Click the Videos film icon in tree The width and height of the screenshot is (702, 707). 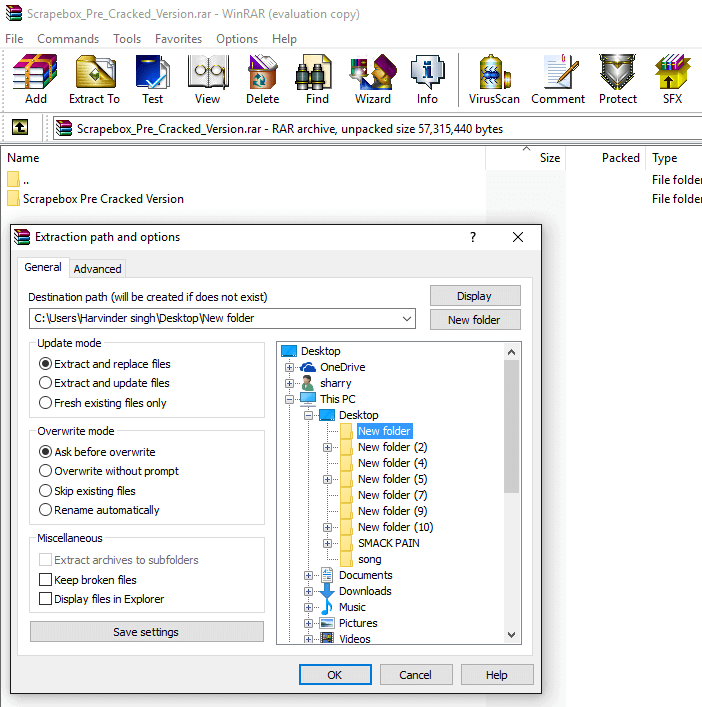click(327, 638)
